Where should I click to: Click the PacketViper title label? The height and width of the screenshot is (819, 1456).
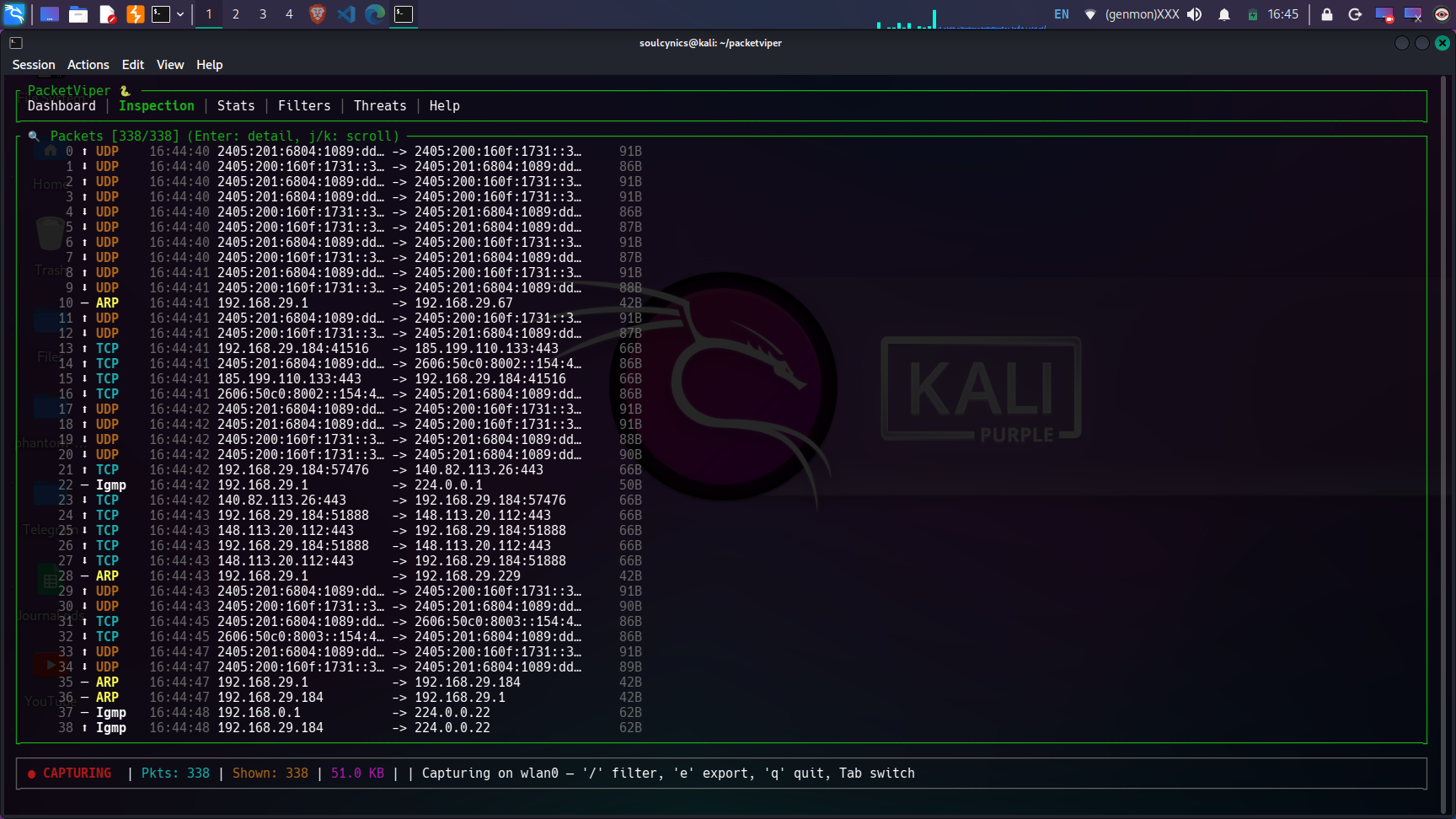coord(69,91)
